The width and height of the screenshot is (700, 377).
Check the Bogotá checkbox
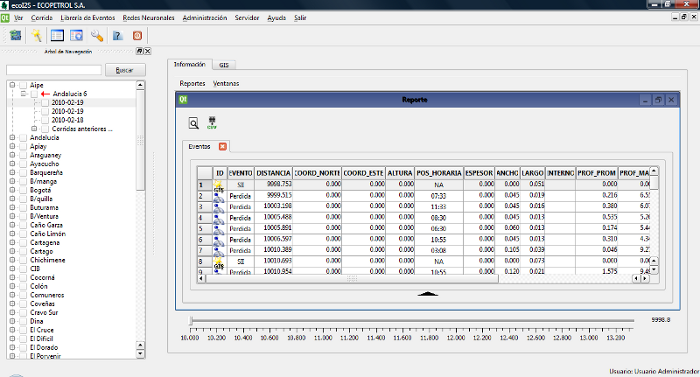coord(23,190)
